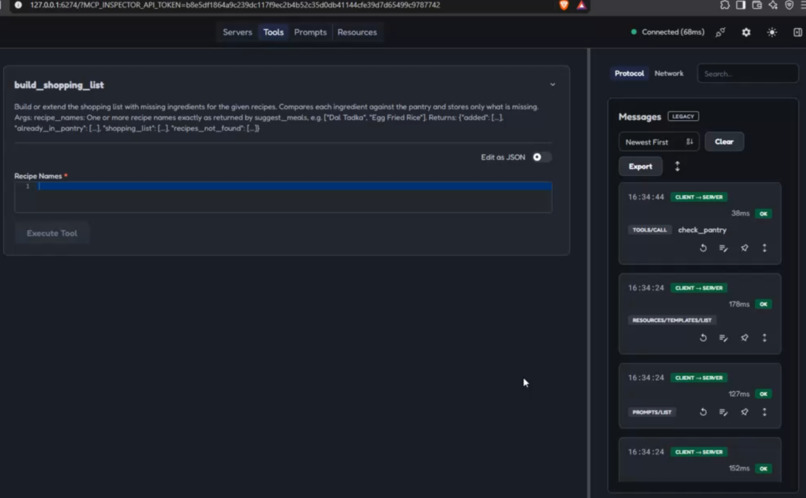Image resolution: width=806 pixels, height=498 pixels.
Task: Edit and resend the prompts/list message
Action: 723,412
